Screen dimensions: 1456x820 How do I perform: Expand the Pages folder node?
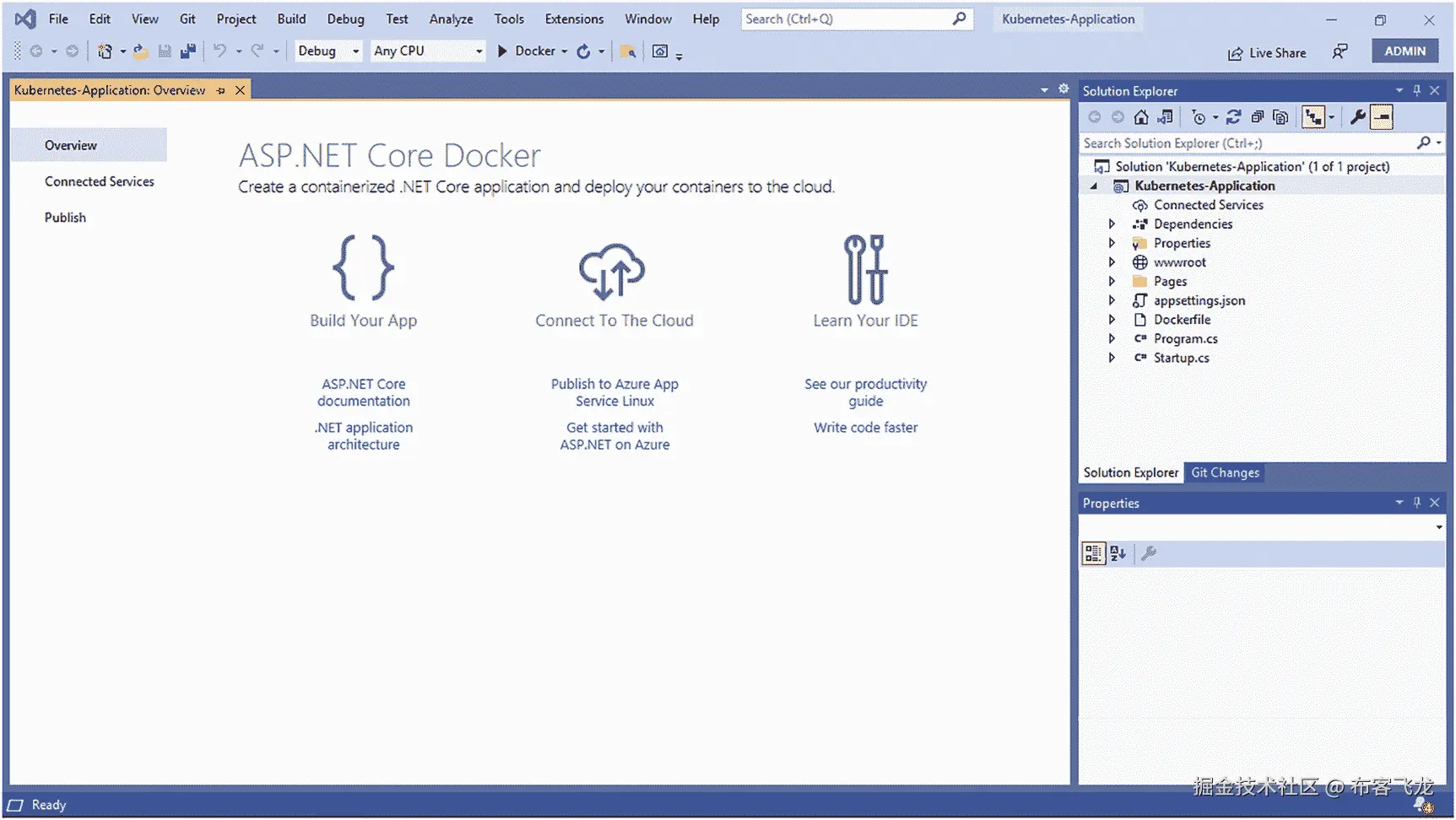point(1112,282)
